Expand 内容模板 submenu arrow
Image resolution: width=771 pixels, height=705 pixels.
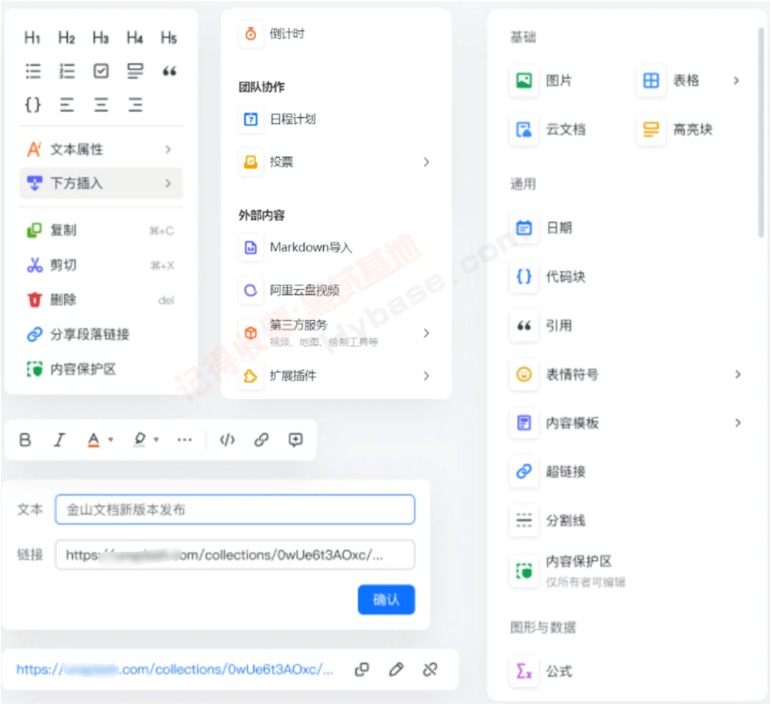point(738,423)
